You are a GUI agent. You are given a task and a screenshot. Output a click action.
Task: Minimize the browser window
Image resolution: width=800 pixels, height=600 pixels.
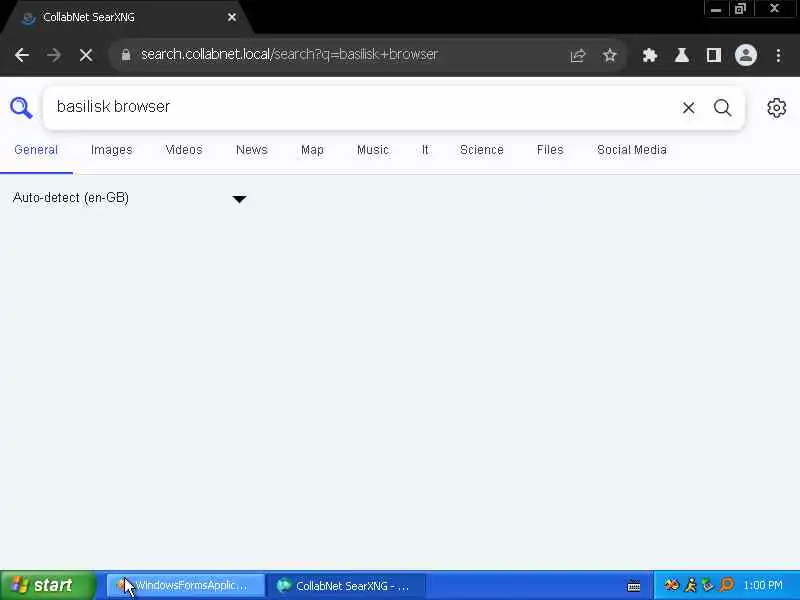click(716, 9)
